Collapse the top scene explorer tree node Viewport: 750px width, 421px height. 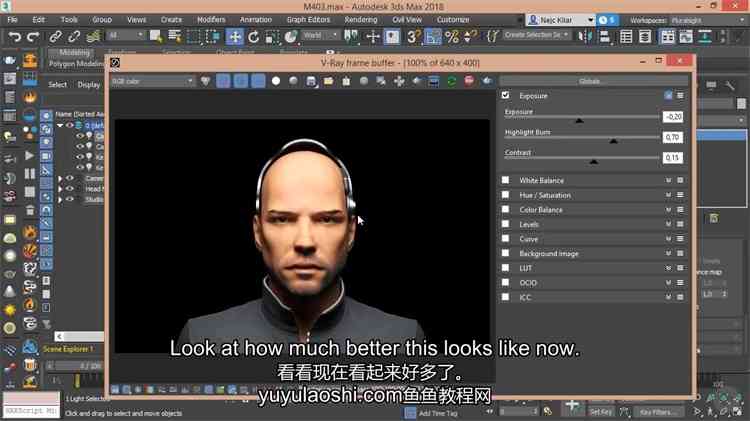point(60,125)
